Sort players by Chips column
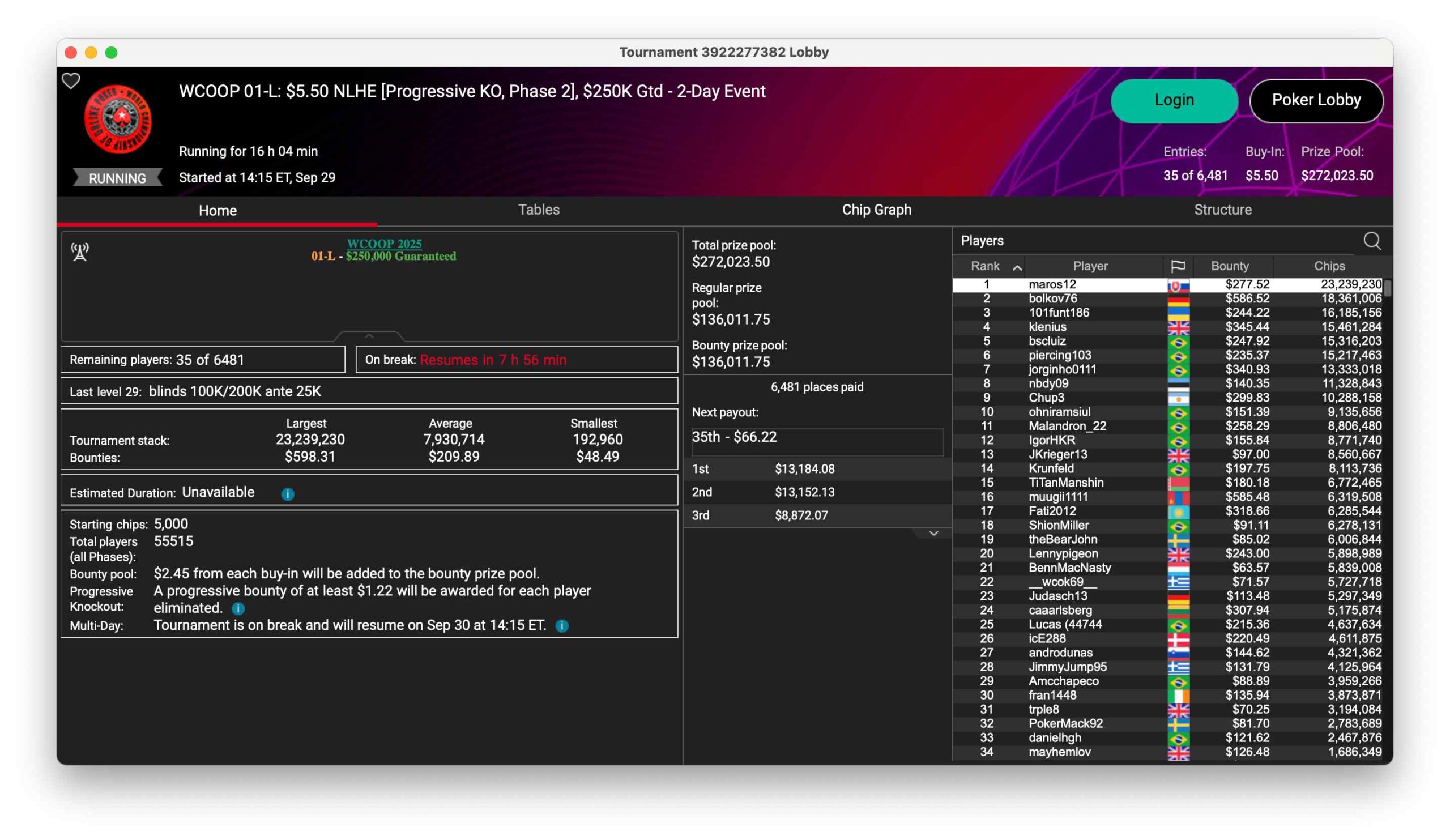Viewport: 1450px width, 840px height. point(1329,266)
